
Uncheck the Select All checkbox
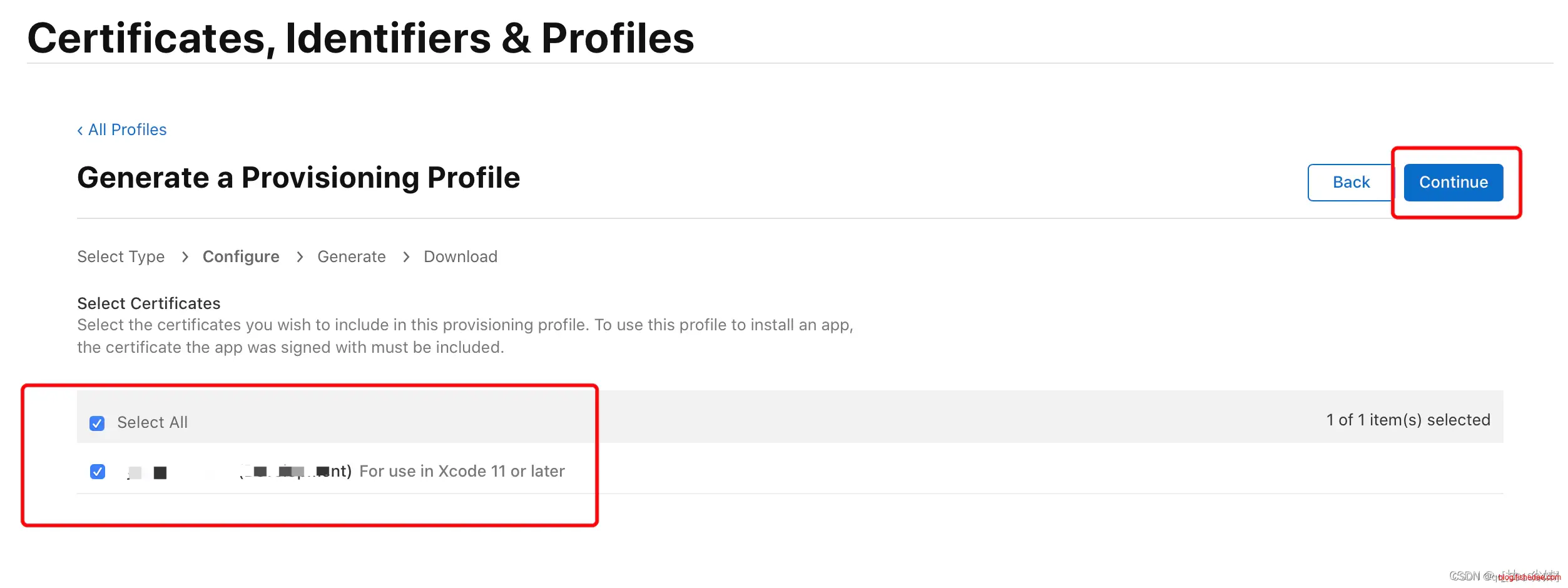click(x=97, y=423)
